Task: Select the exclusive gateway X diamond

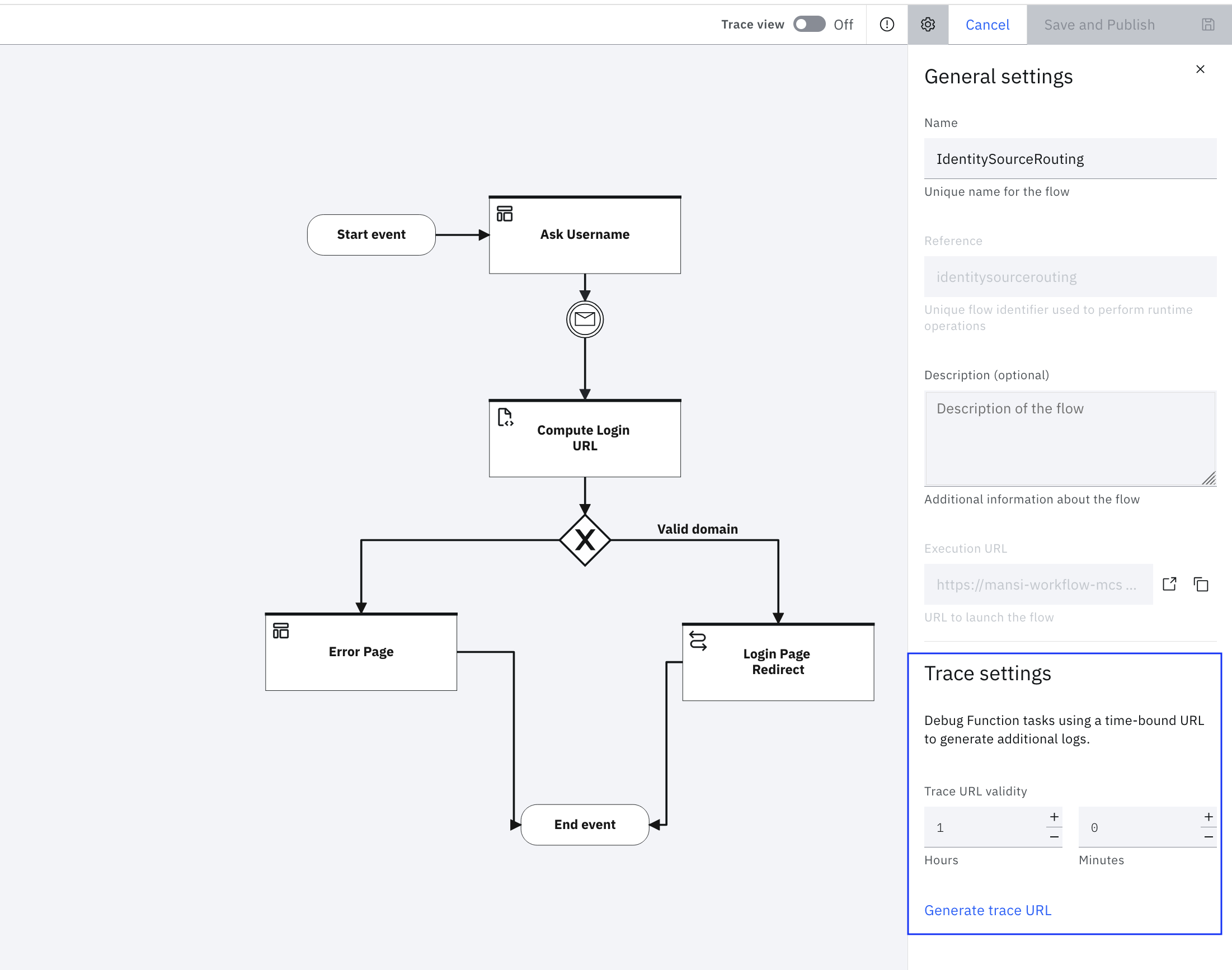Action: 585,540
